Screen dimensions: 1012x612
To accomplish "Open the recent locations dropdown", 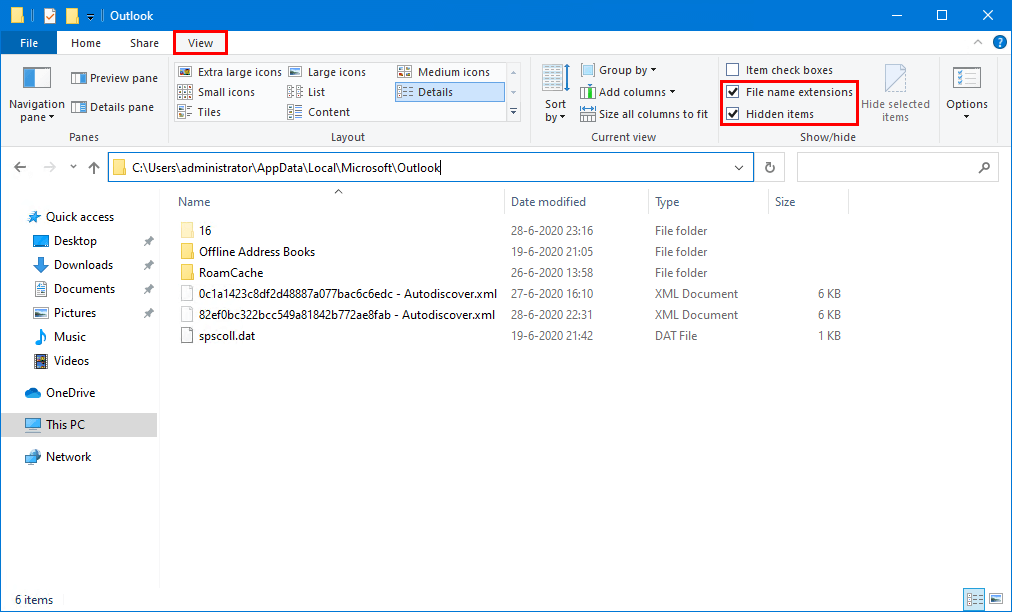I will 74,167.
